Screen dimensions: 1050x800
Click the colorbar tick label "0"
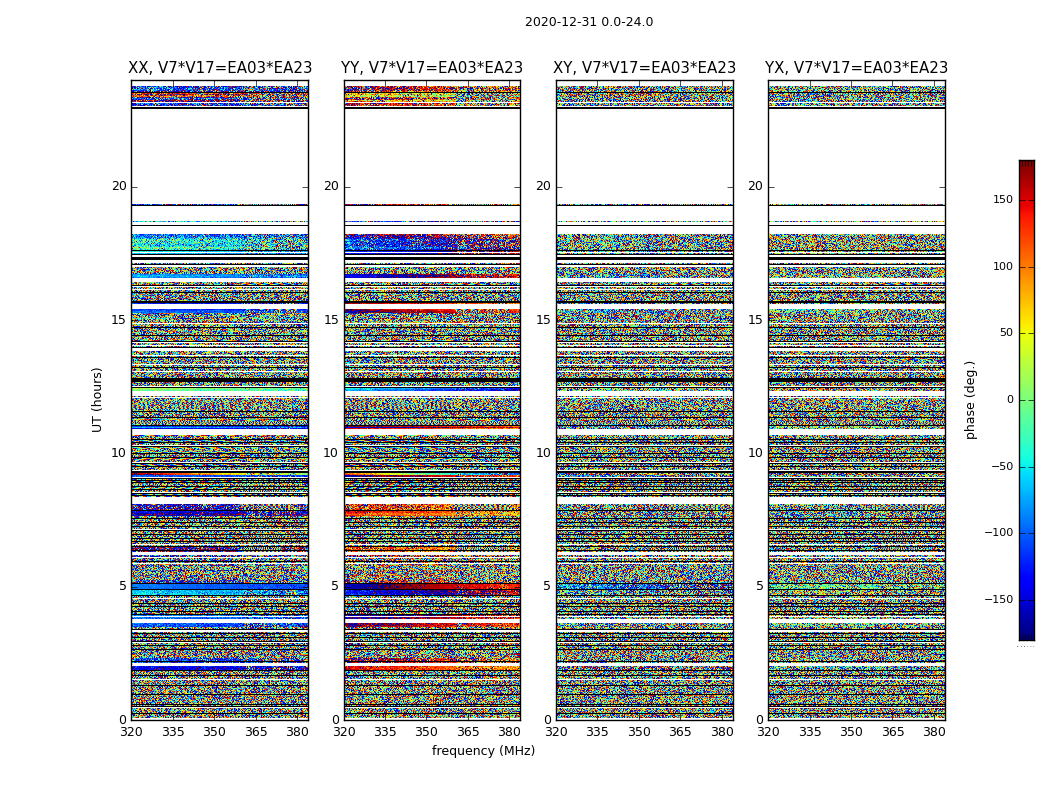tap(1010, 400)
